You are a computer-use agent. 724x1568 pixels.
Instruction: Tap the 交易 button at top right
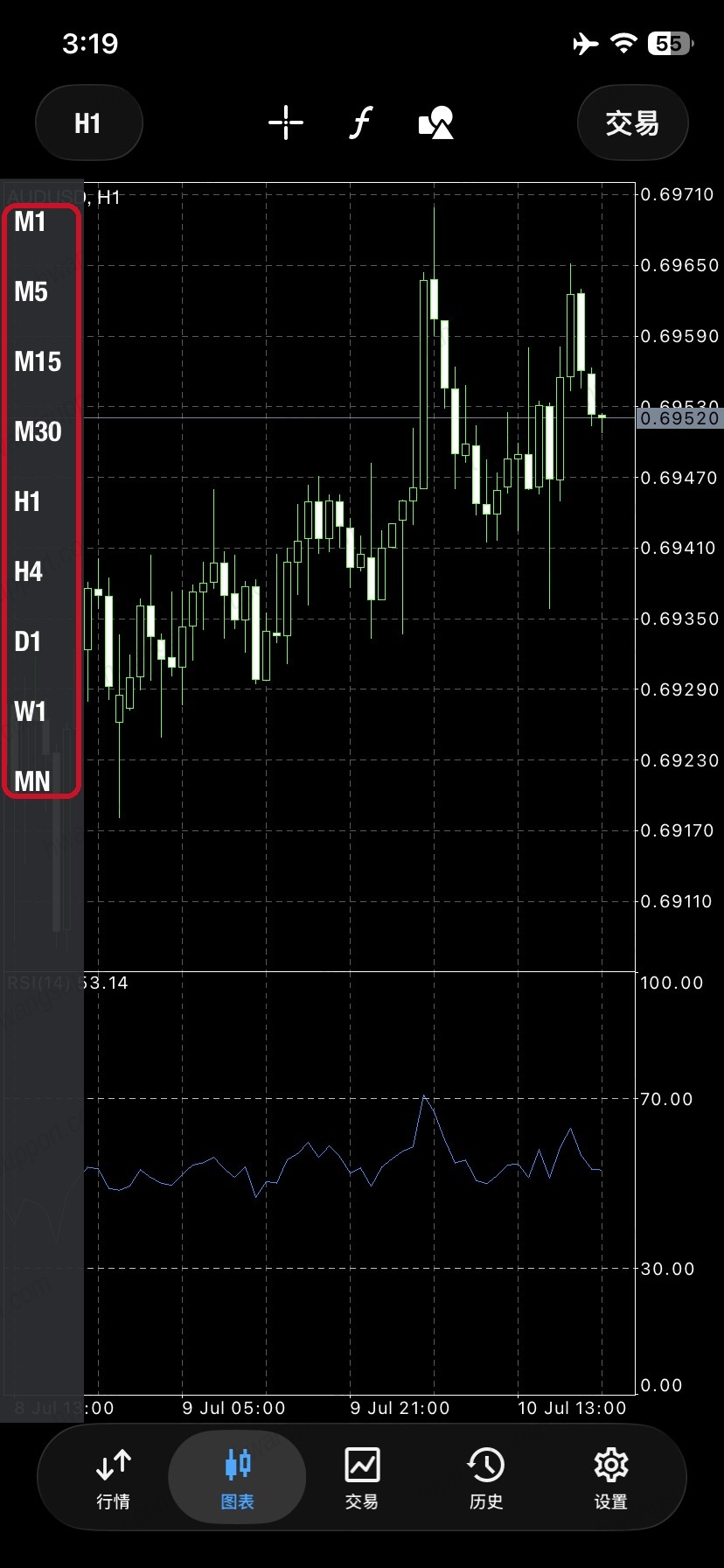tap(632, 122)
